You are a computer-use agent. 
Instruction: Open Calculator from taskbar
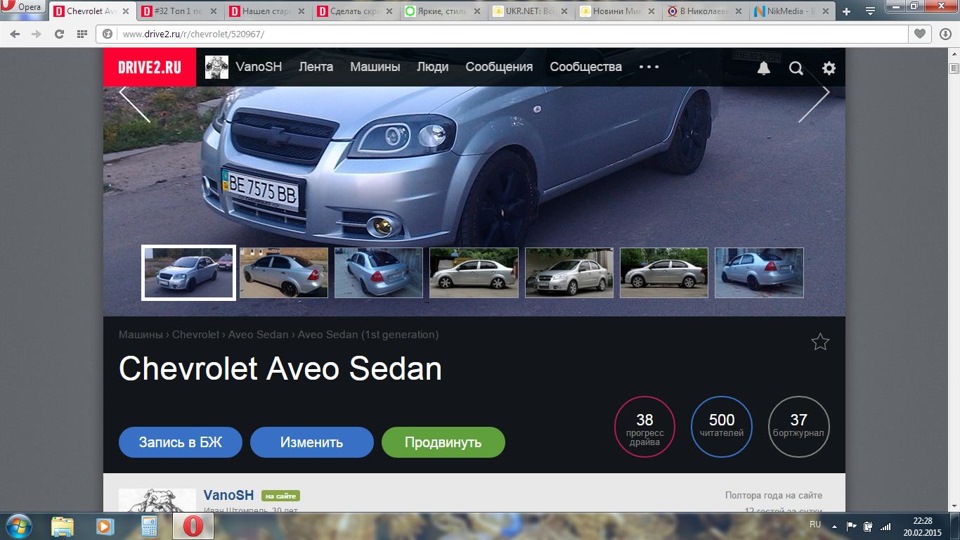pyautogui.click(x=149, y=526)
